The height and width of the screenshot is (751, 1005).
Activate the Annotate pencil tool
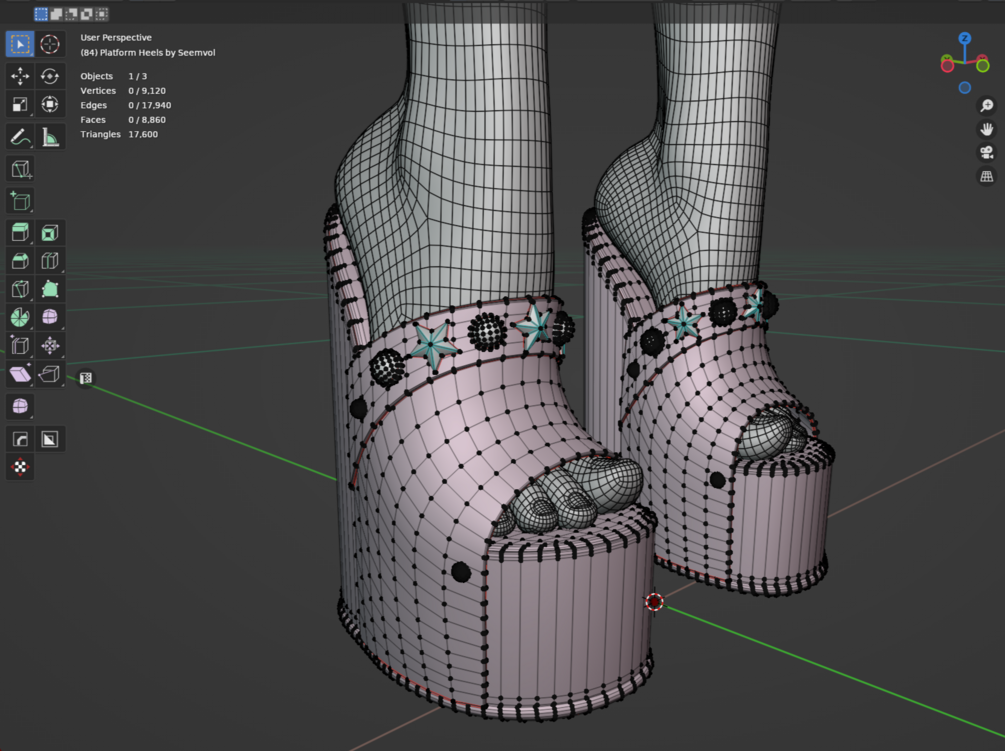(x=20, y=136)
